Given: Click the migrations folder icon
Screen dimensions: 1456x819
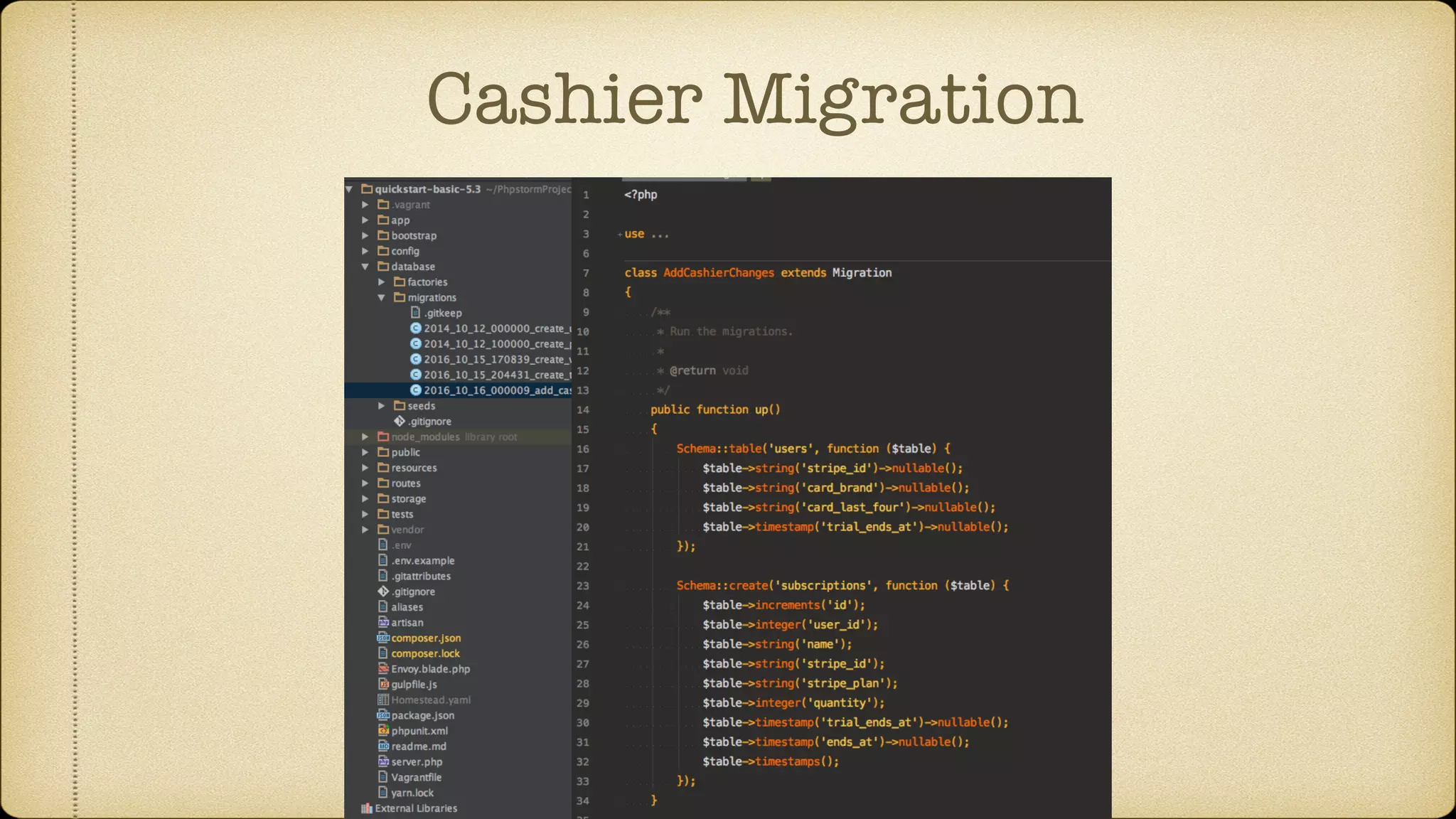Looking at the screenshot, I should coord(400,298).
